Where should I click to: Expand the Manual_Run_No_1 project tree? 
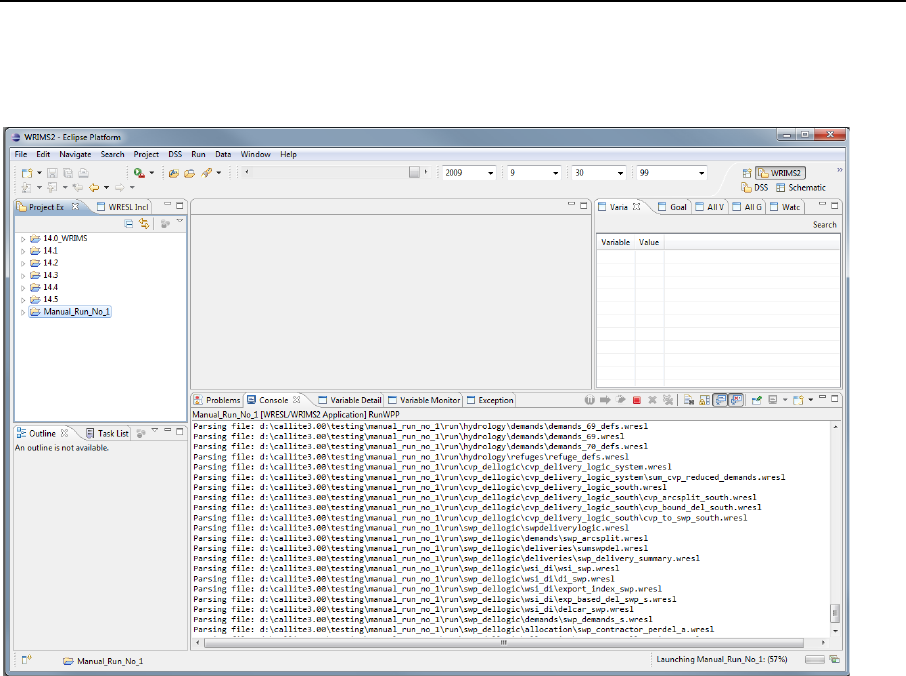tap(22, 311)
